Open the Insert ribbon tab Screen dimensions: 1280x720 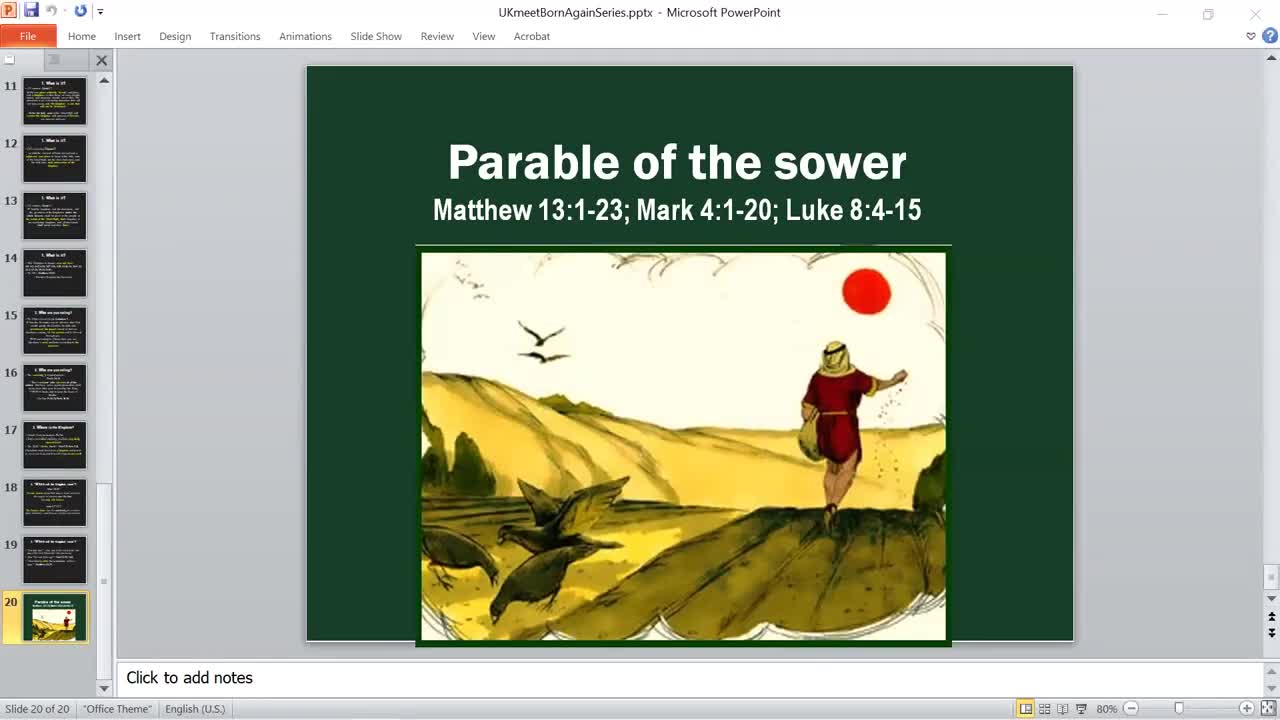point(127,36)
